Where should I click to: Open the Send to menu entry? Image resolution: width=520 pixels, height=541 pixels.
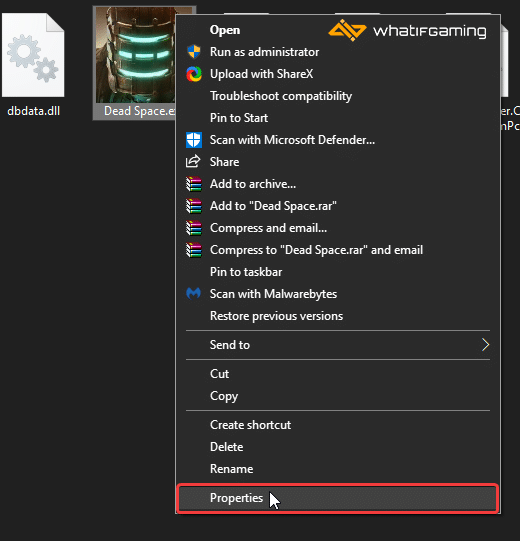[x=338, y=345]
